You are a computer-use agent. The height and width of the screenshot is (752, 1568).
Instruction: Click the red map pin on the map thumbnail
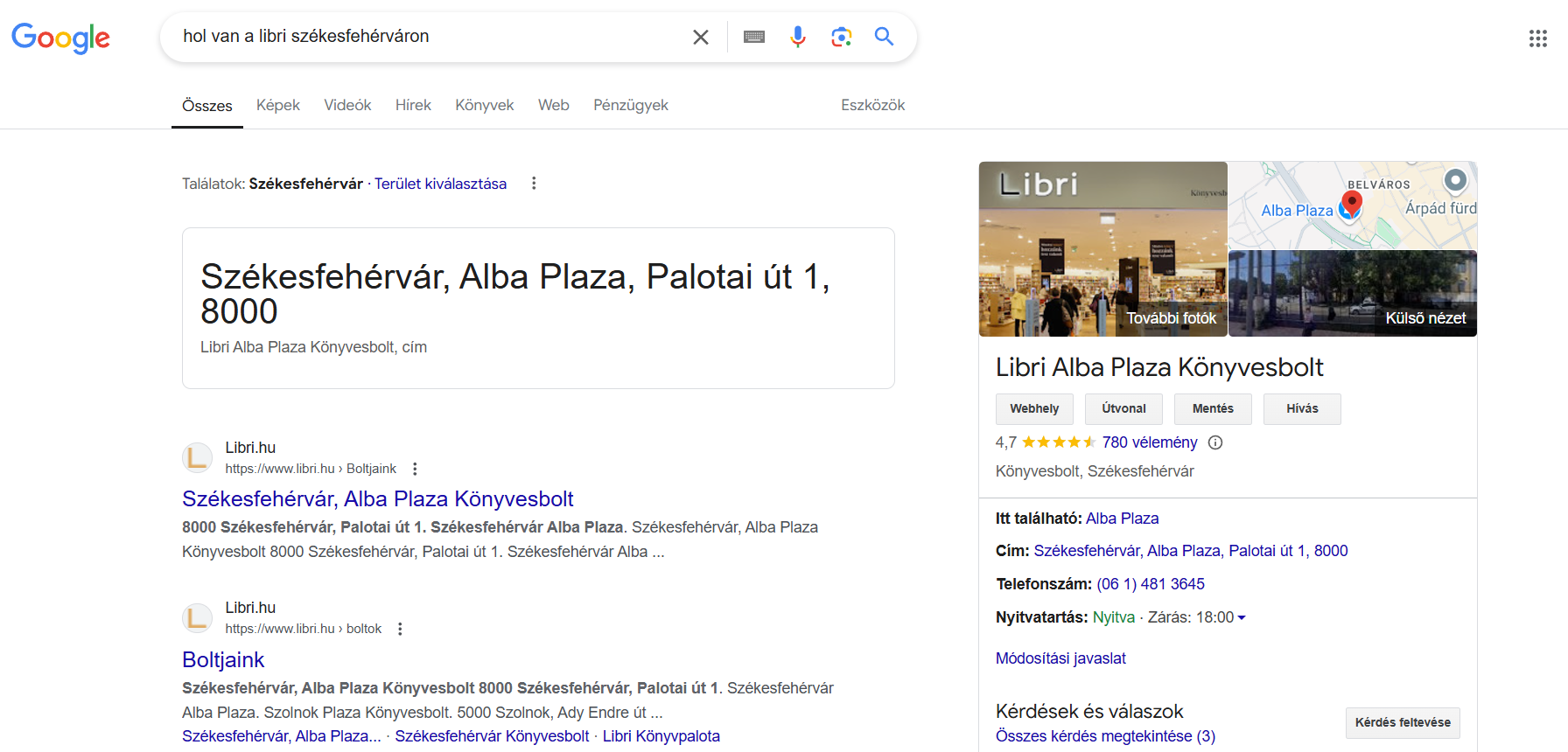(1352, 205)
